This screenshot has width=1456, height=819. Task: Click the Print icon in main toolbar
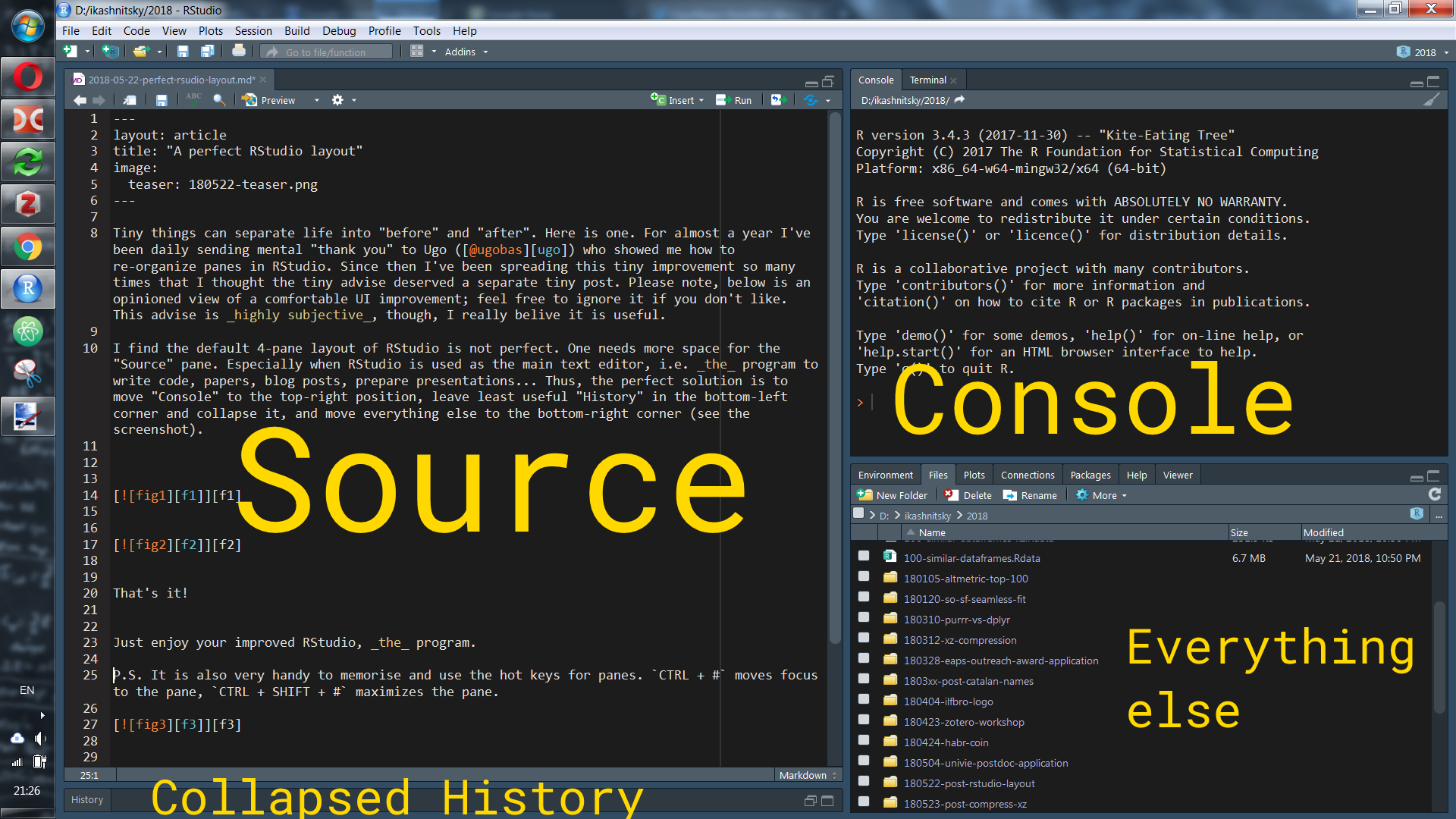(x=239, y=52)
